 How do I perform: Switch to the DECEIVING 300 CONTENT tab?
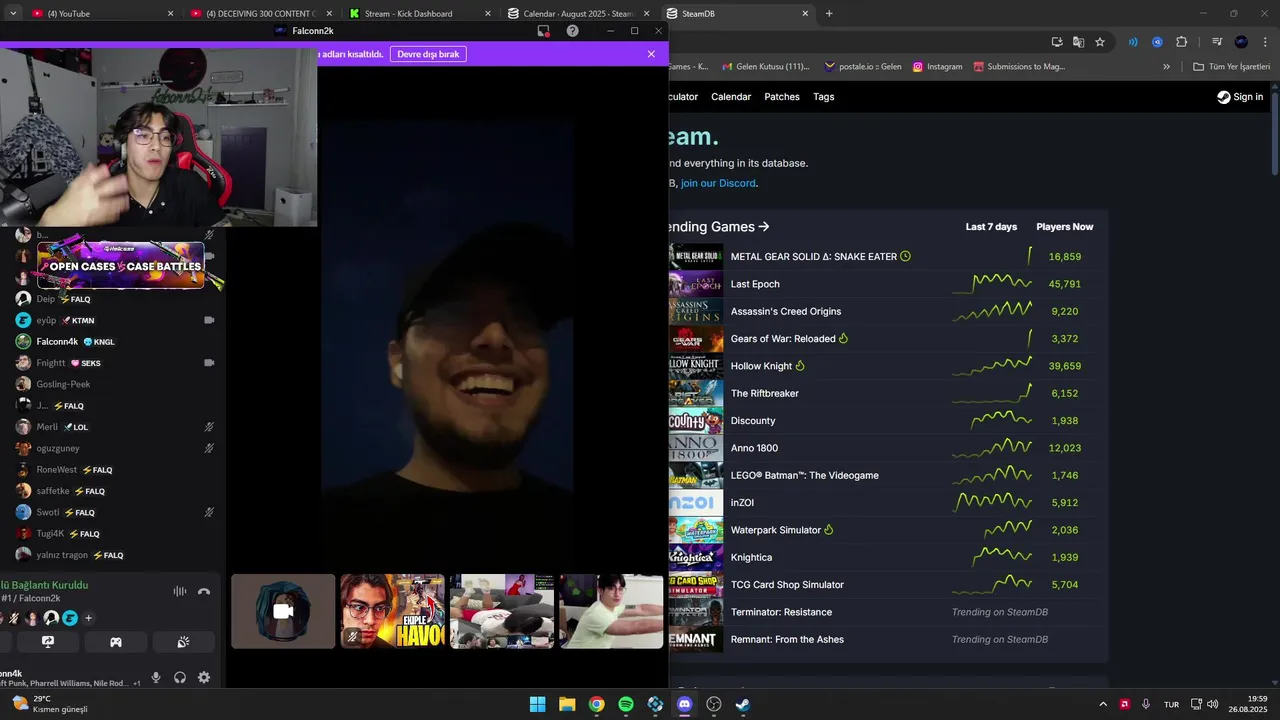pos(260,13)
